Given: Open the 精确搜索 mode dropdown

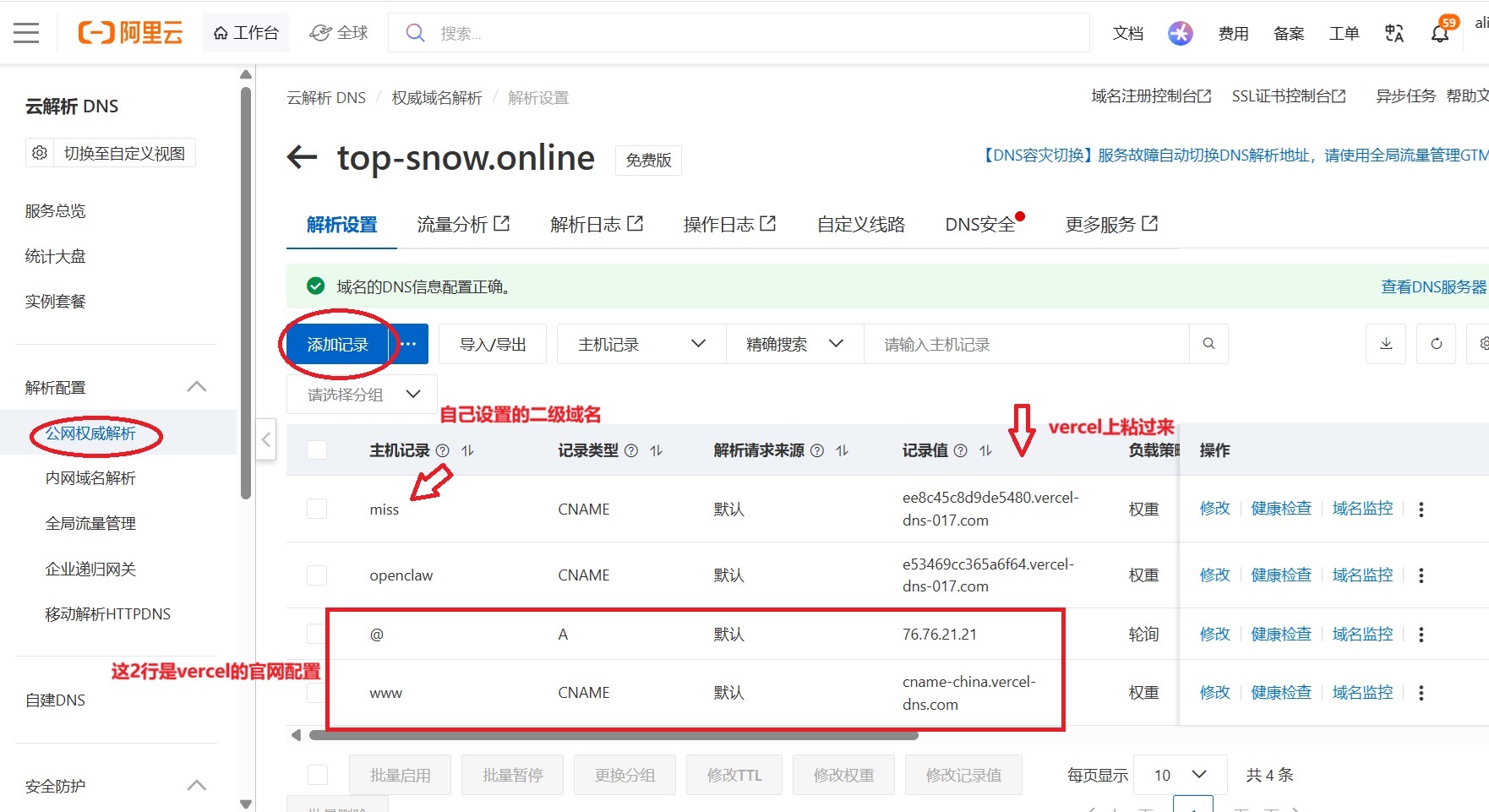Looking at the screenshot, I should click(794, 344).
